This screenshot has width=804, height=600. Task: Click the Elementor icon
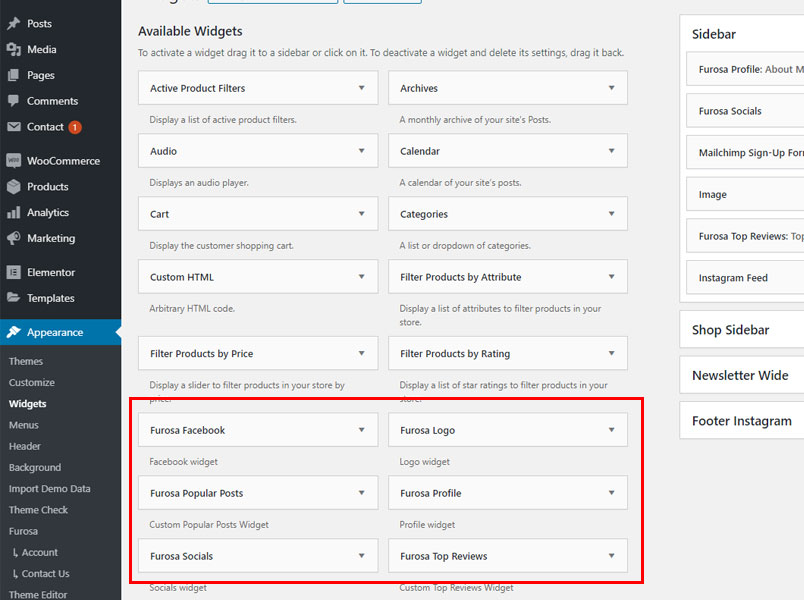[14, 272]
